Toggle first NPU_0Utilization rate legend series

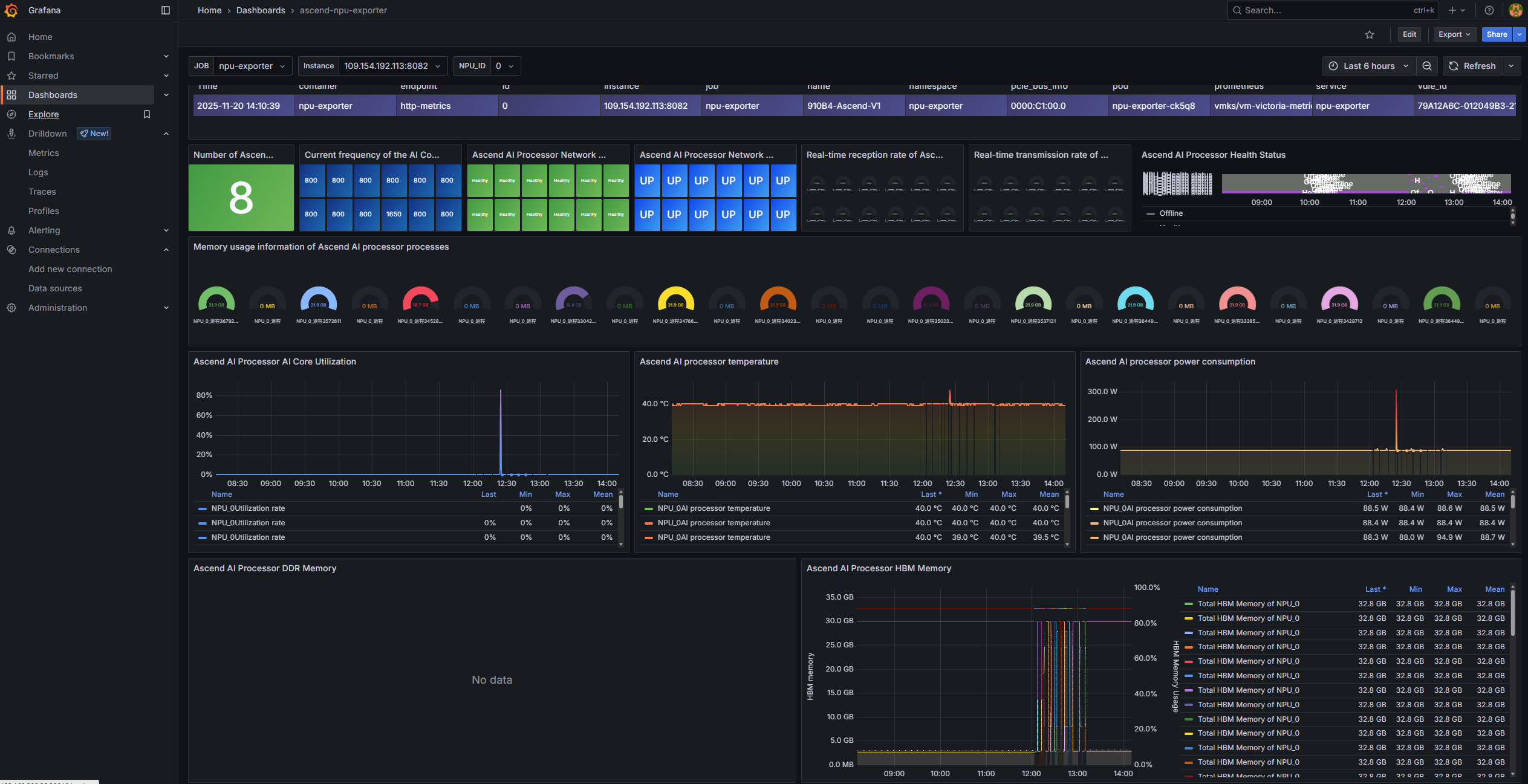click(248, 508)
